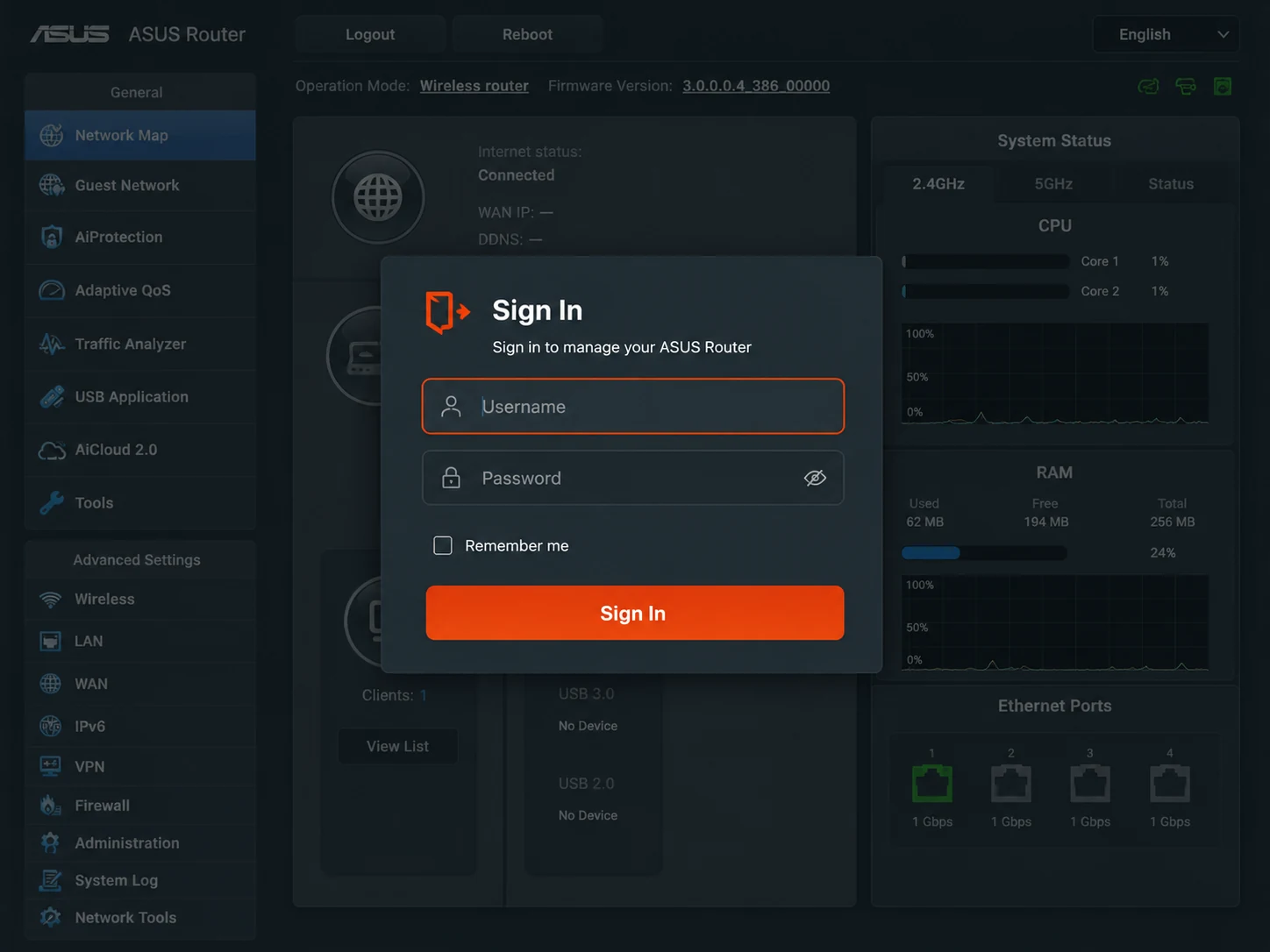Click the Administration gear icon
The height and width of the screenshot is (952, 1270).
[51, 842]
